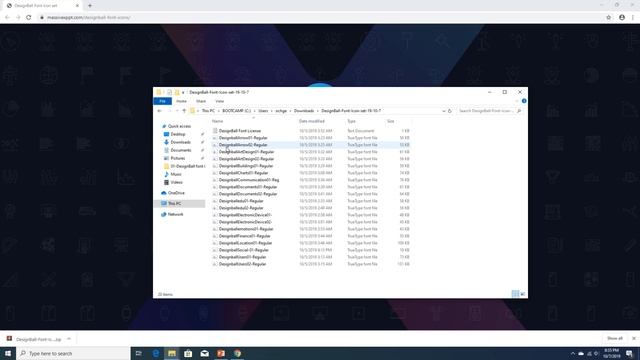
Task: Select Music in the navigation pane
Action: [176, 174]
